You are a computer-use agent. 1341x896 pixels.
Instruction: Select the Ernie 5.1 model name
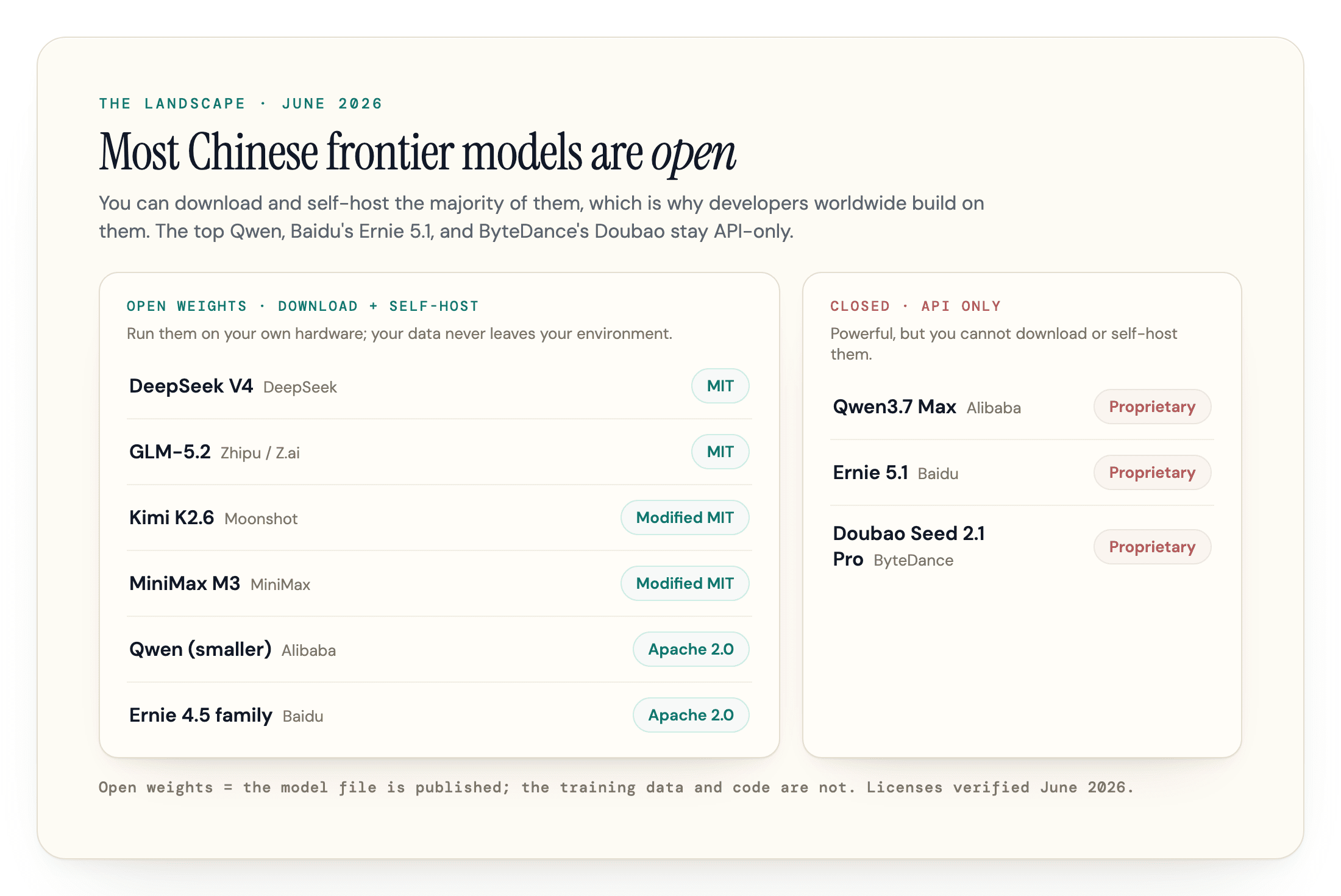click(x=870, y=472)
